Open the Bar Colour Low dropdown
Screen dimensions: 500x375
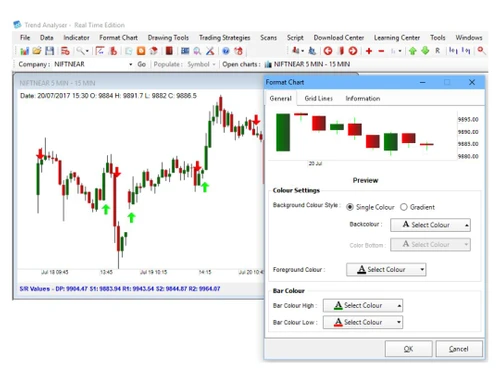tap(363, 322)
